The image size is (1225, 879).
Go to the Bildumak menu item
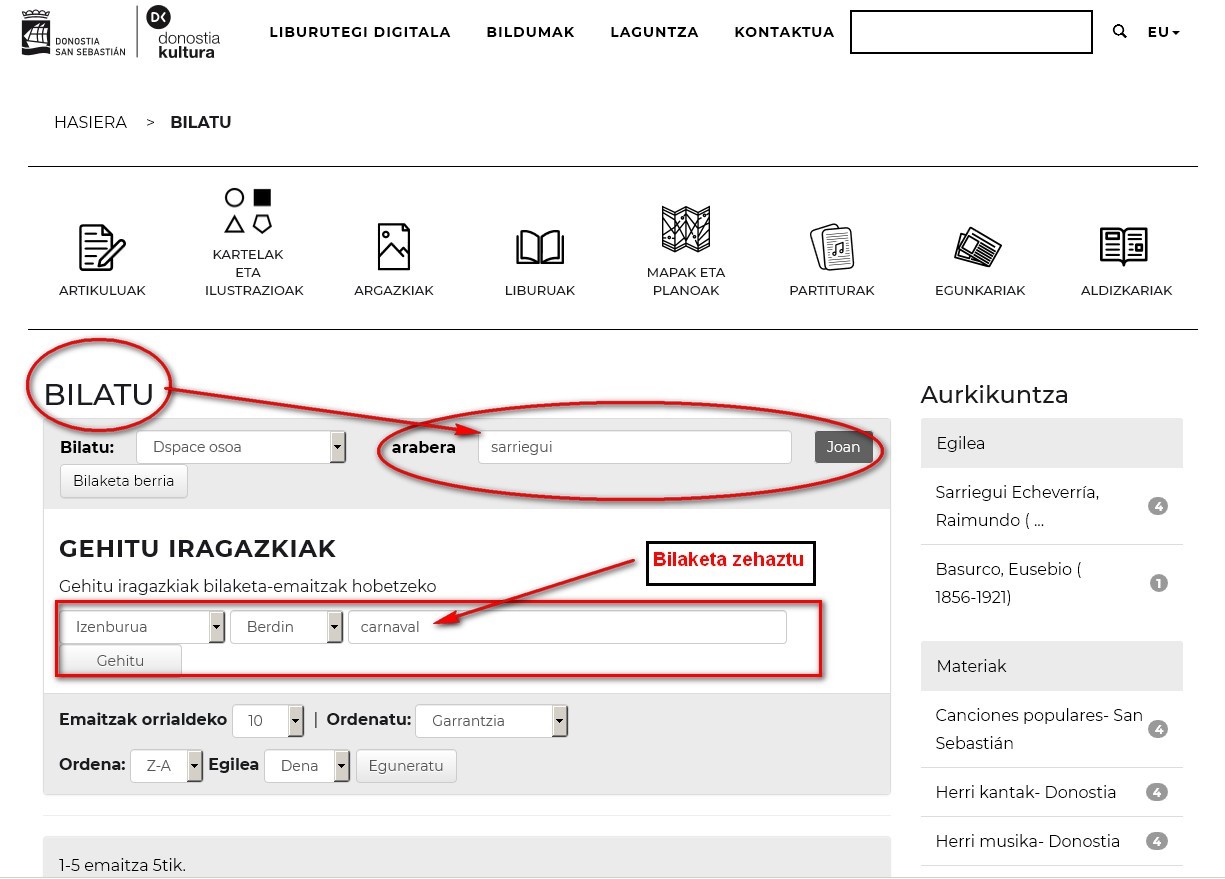(530, 32)
